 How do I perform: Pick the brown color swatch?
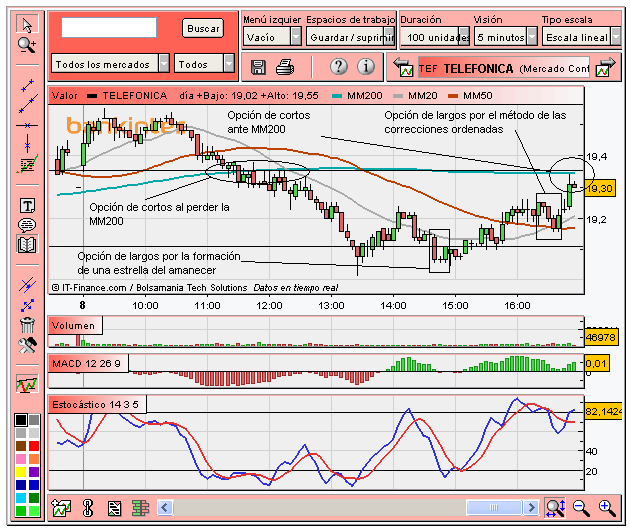(21, 446)
